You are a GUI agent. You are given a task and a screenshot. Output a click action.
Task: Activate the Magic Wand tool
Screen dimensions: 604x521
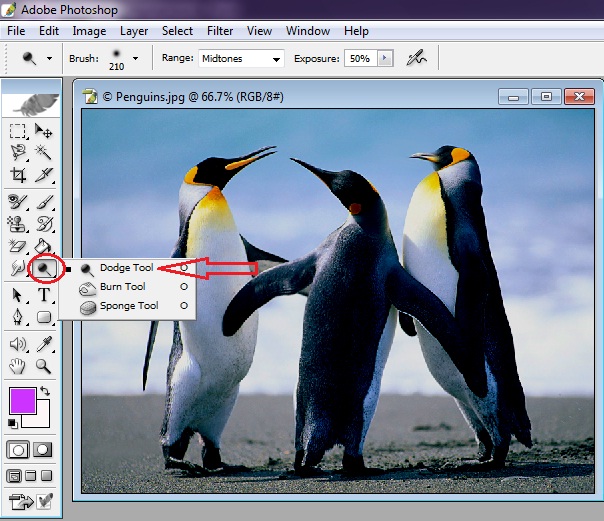(44, 152)
